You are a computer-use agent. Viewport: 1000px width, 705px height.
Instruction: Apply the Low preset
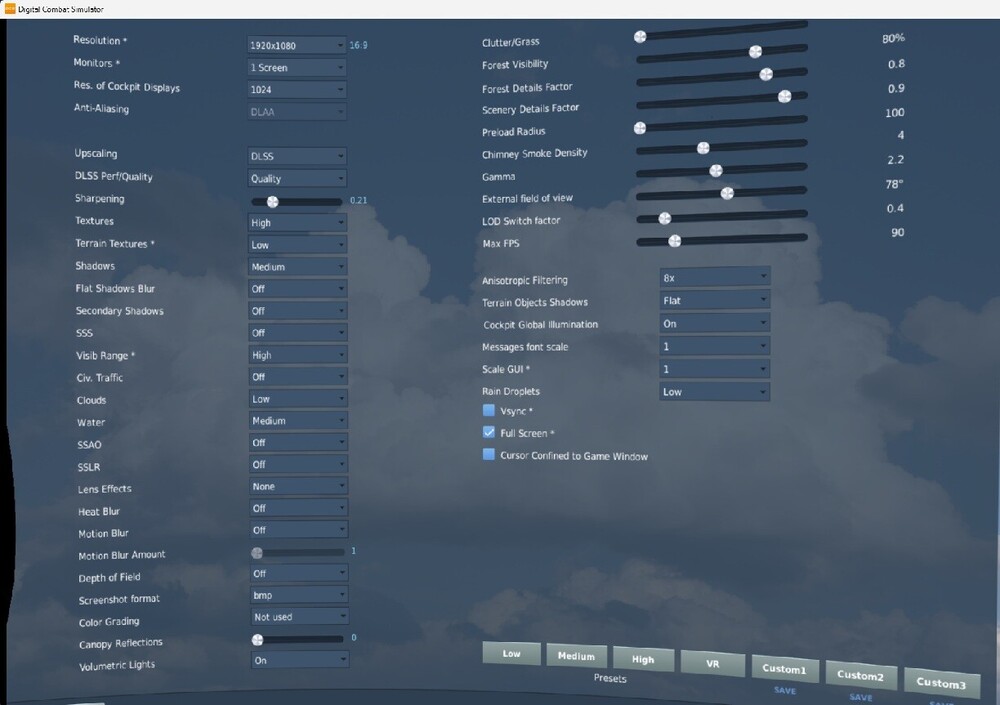click(511, 653)
